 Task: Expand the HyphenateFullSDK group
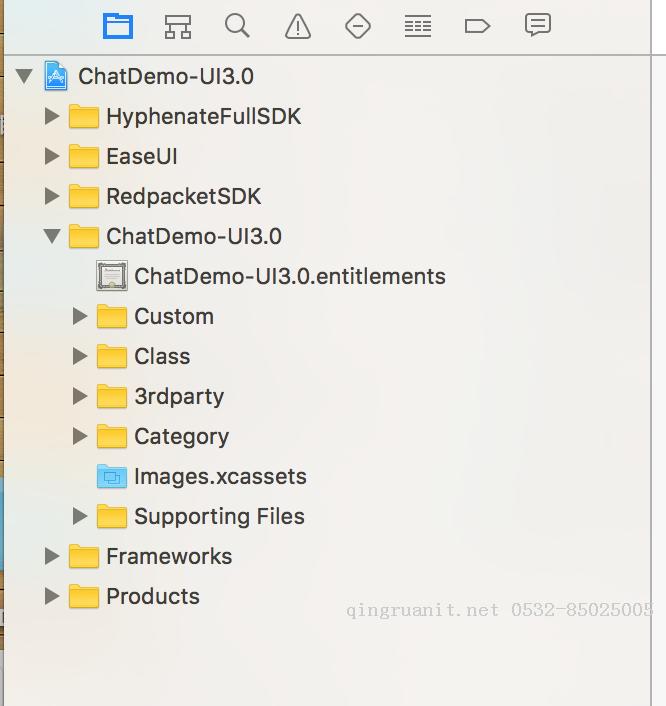tap(52, 116)
